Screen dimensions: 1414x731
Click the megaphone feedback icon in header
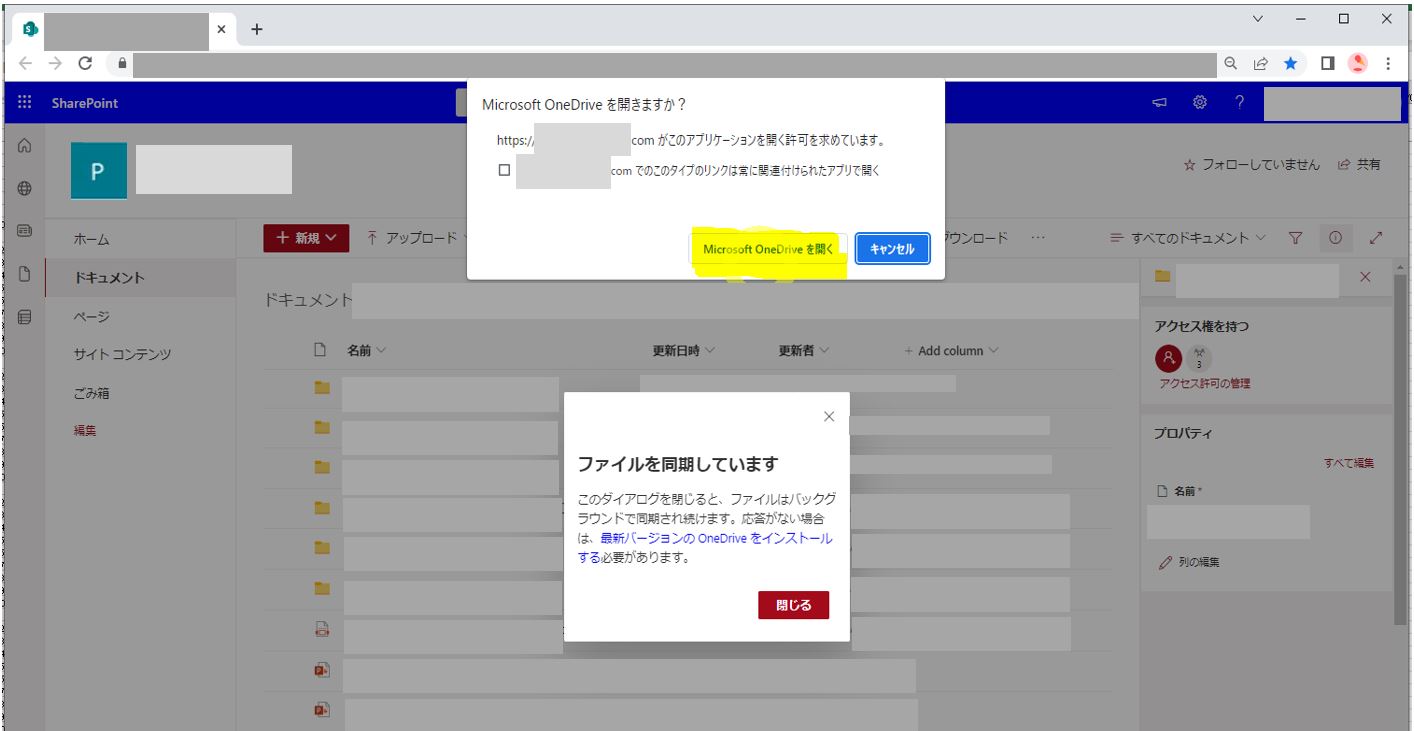1160,103
